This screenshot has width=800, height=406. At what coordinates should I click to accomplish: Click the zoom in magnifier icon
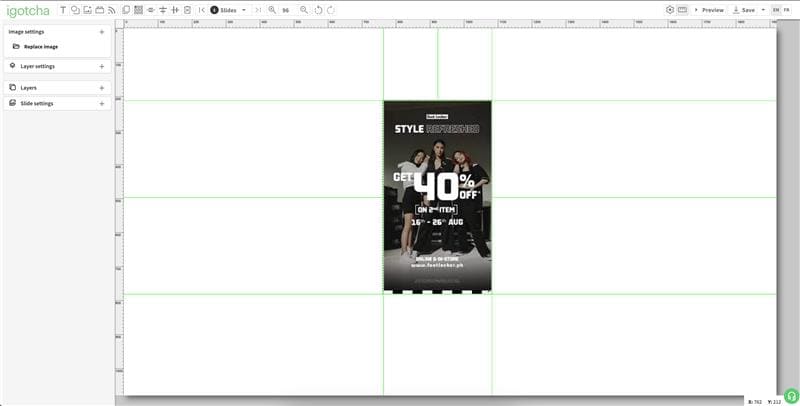272,10
